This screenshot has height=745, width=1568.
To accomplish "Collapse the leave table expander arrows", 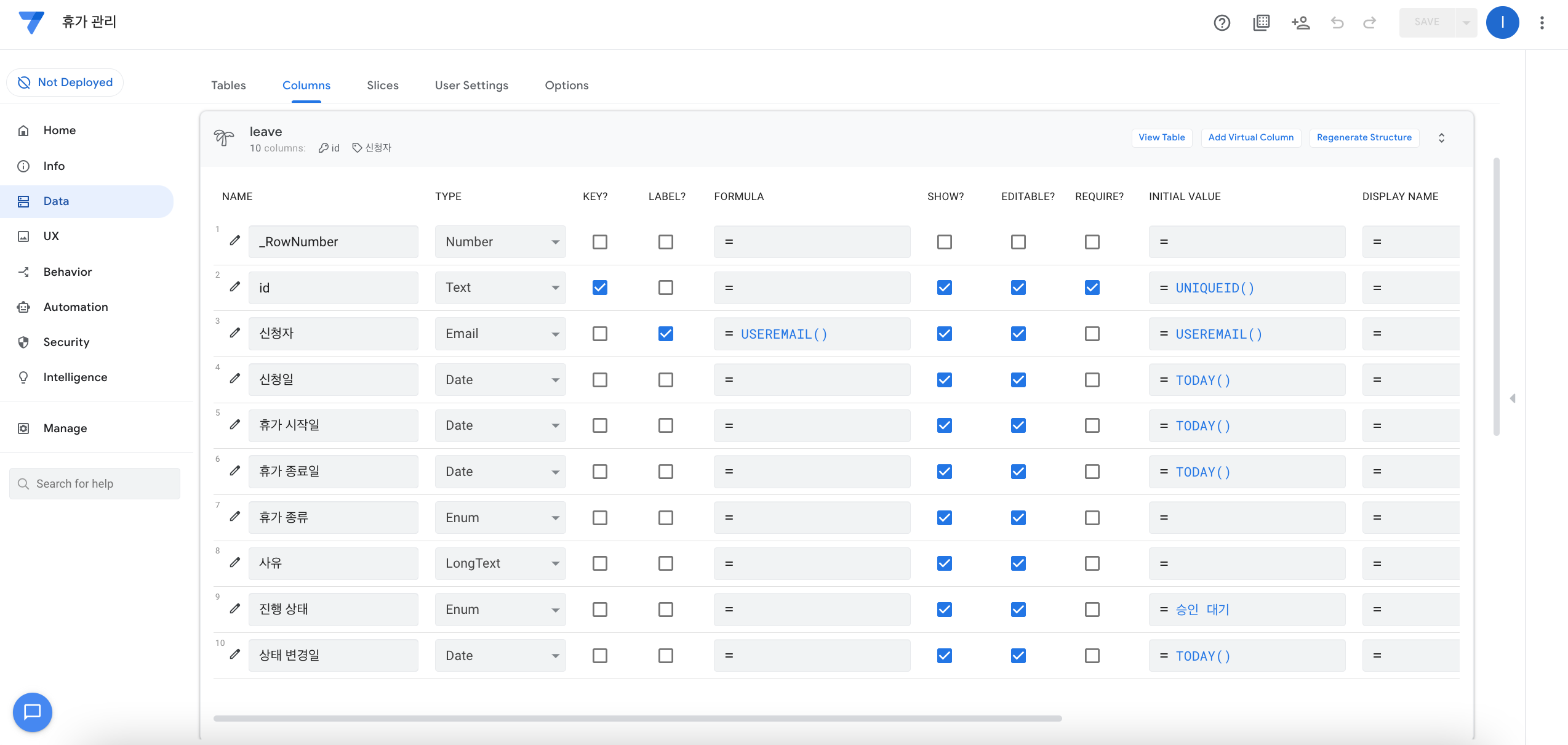I will coord(1441,138).
